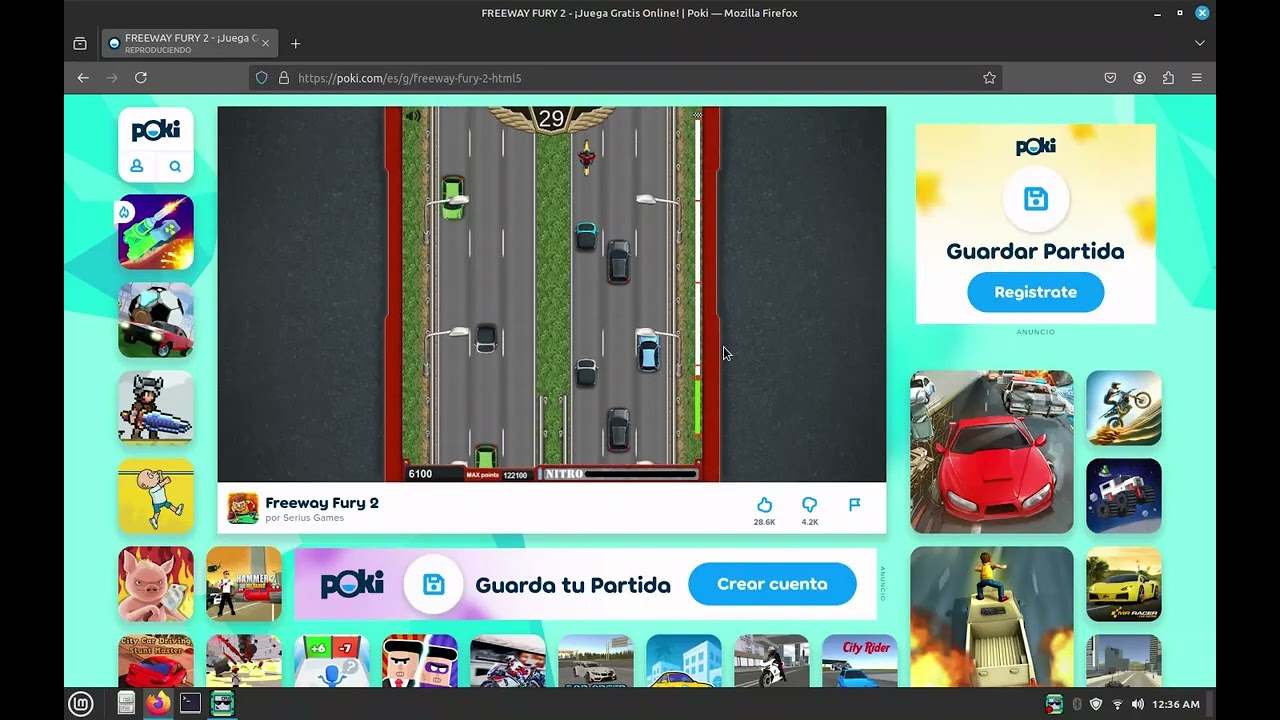Report the game using flag icon

(855, 505)
